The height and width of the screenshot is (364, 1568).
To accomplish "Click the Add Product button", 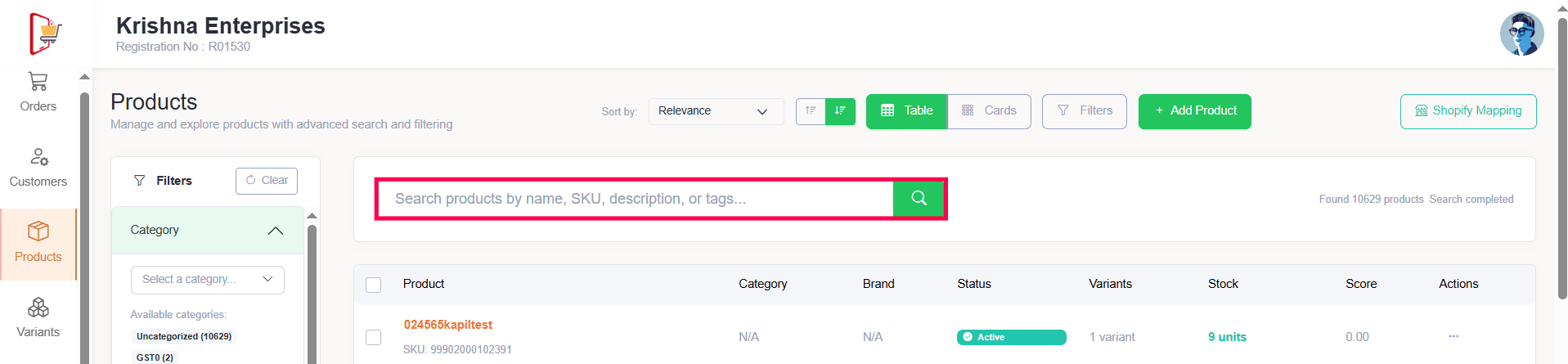I will click(x=1194, y=111).
